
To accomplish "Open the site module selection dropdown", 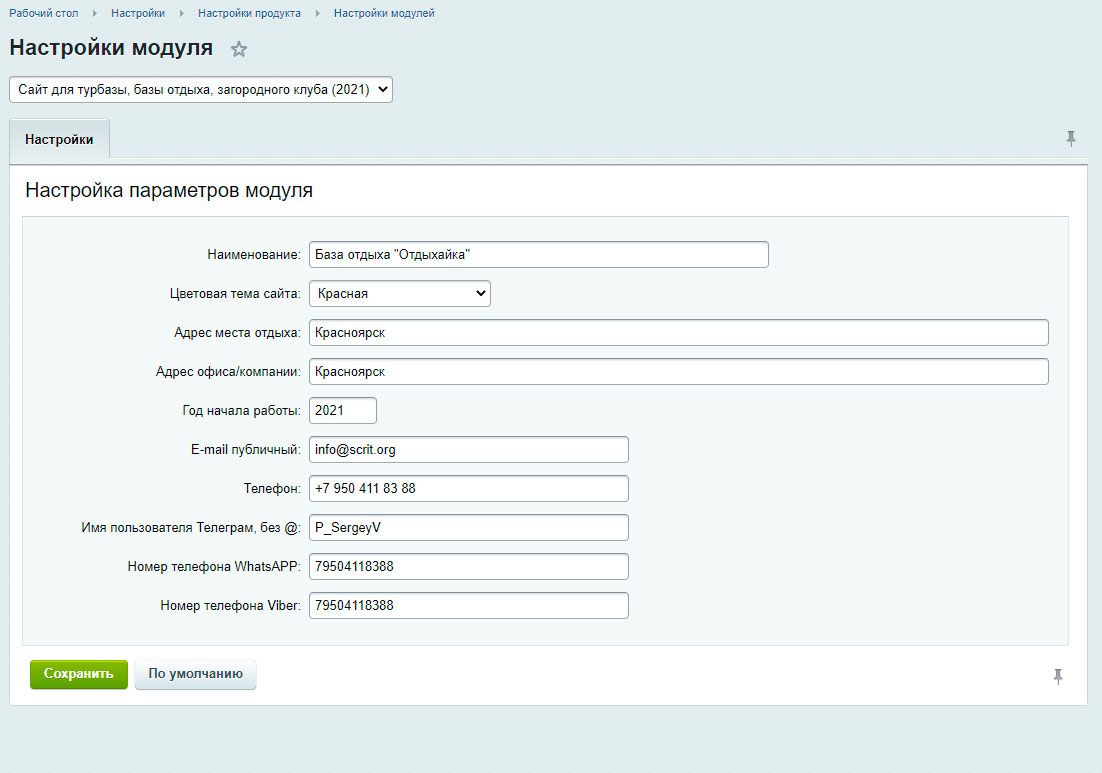I will tap(201, 90).
